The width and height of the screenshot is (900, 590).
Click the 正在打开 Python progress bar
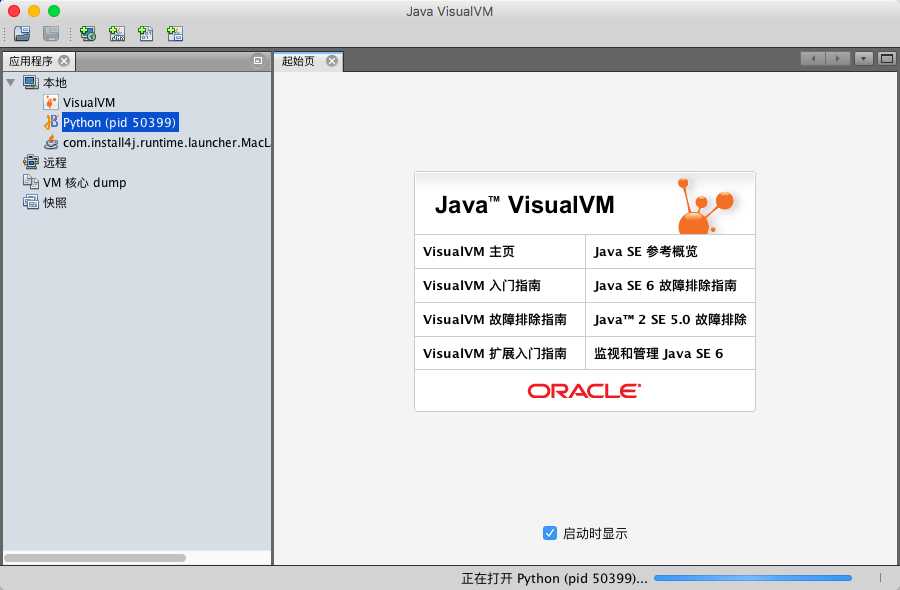point(752,578)
